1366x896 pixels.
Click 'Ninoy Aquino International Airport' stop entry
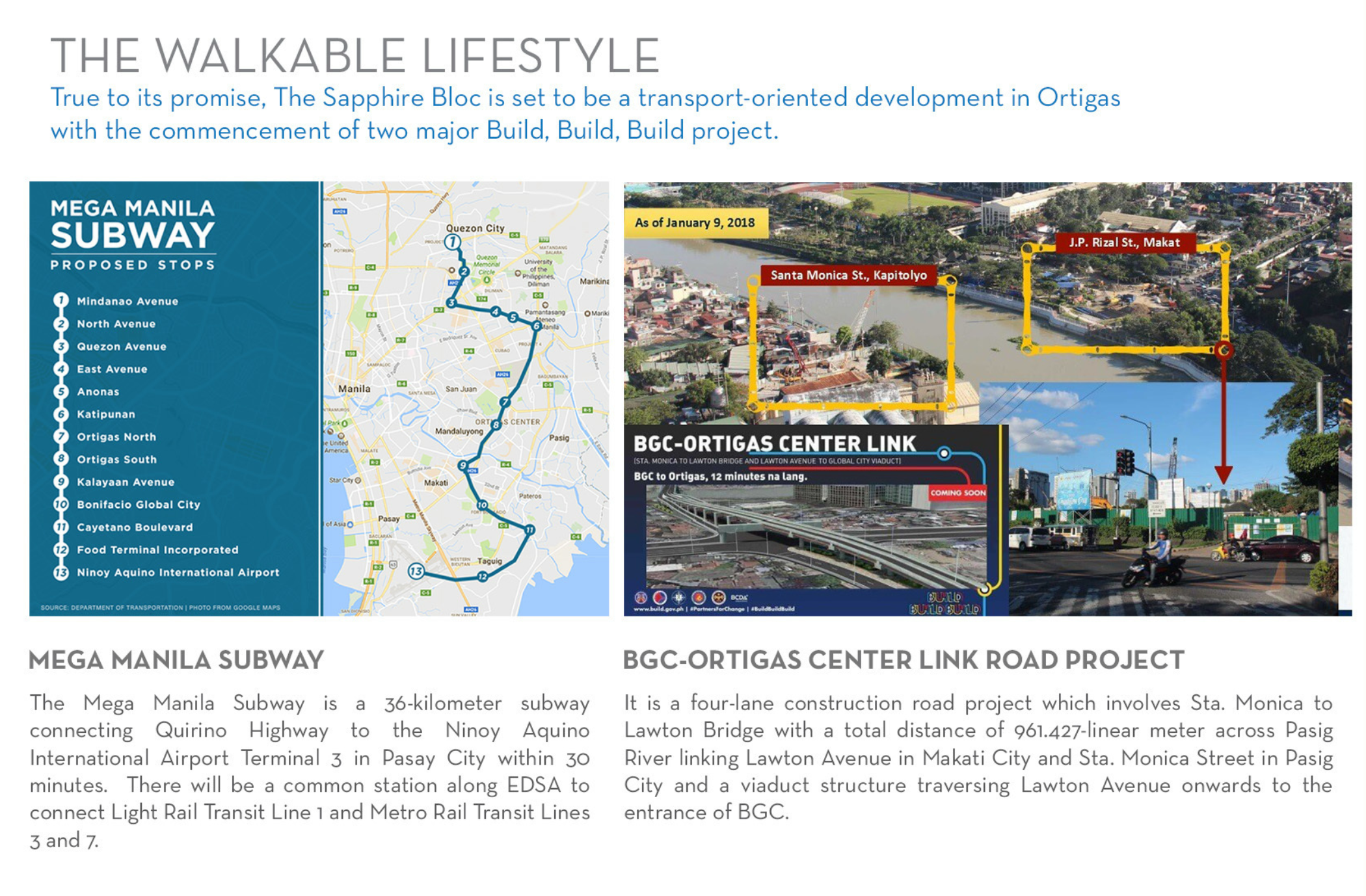point(178,572)
